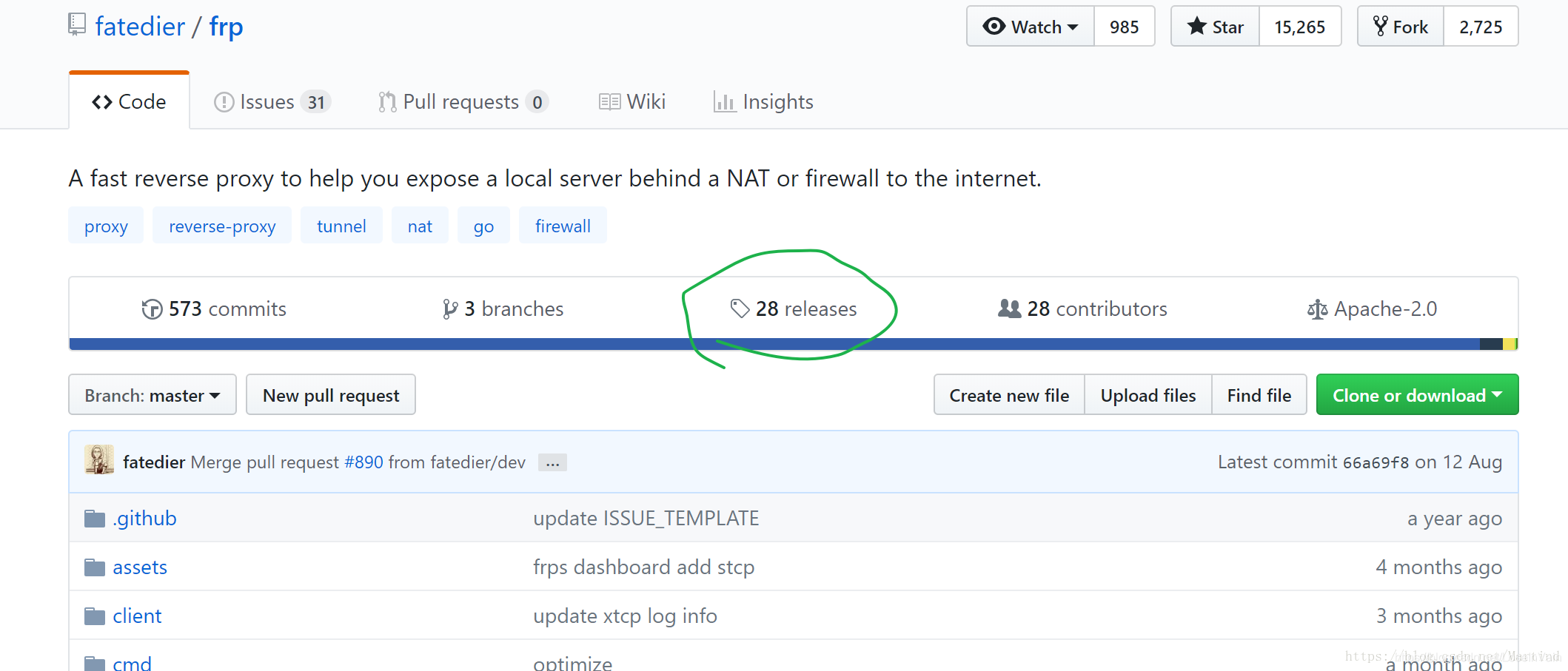Click the yellow language bar segment
The height and width of the screenshot is (671, 1568).
(x=1509, y=344)
